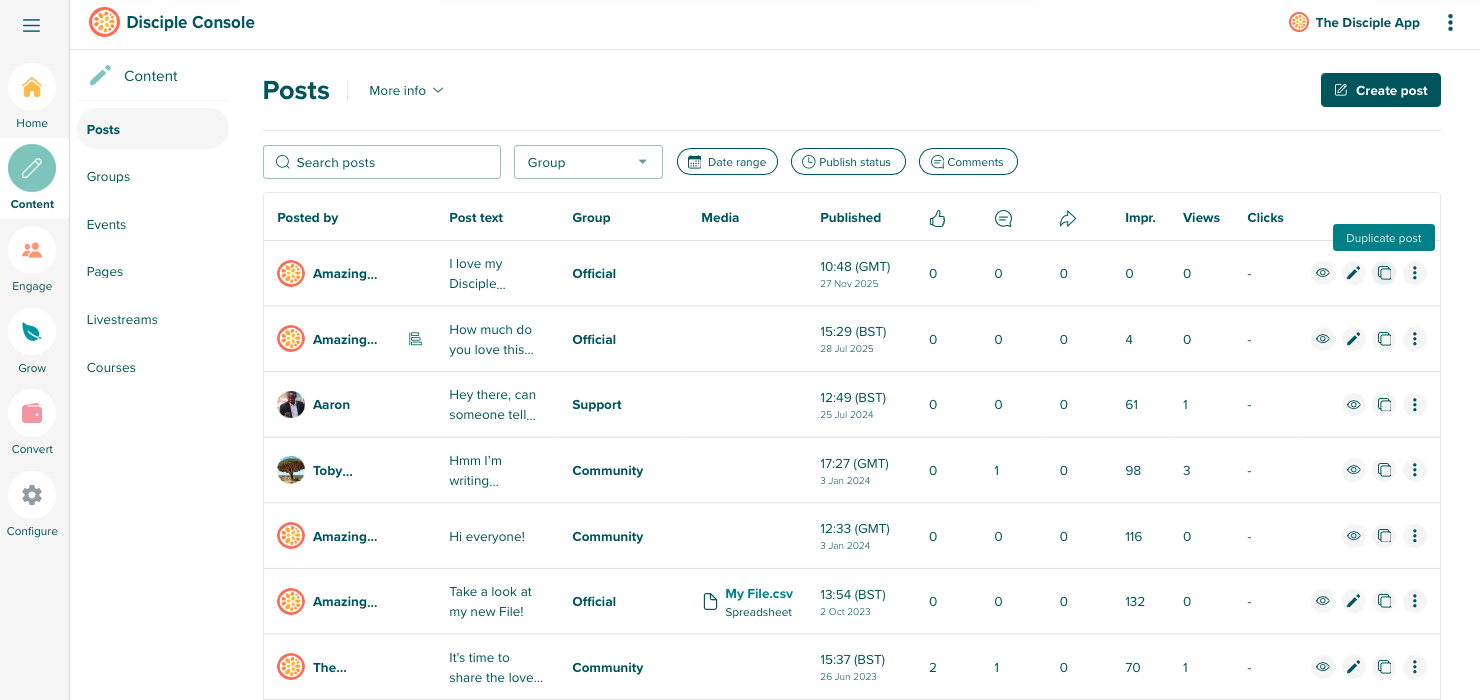1480x700 pixels.
Task: Click the Home icon in sidebar
Action: click(32, 88)
